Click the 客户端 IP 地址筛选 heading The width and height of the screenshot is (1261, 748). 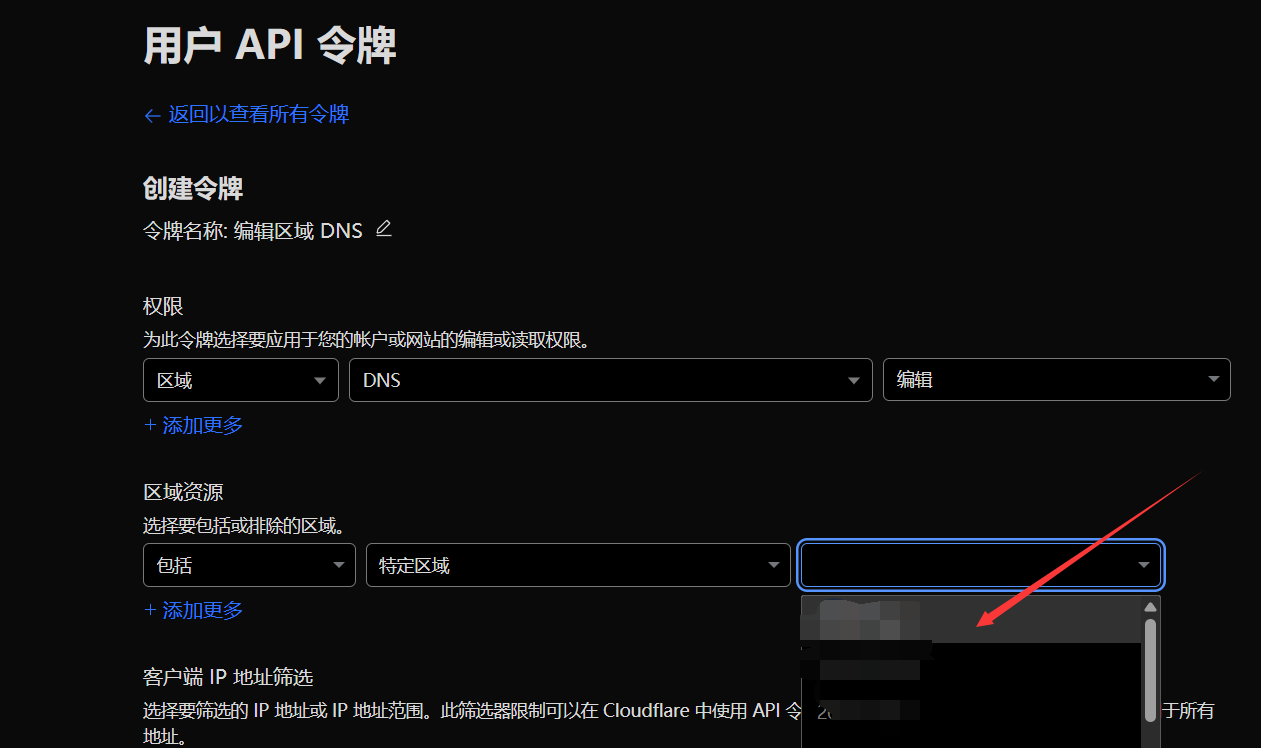pos(228,678)
